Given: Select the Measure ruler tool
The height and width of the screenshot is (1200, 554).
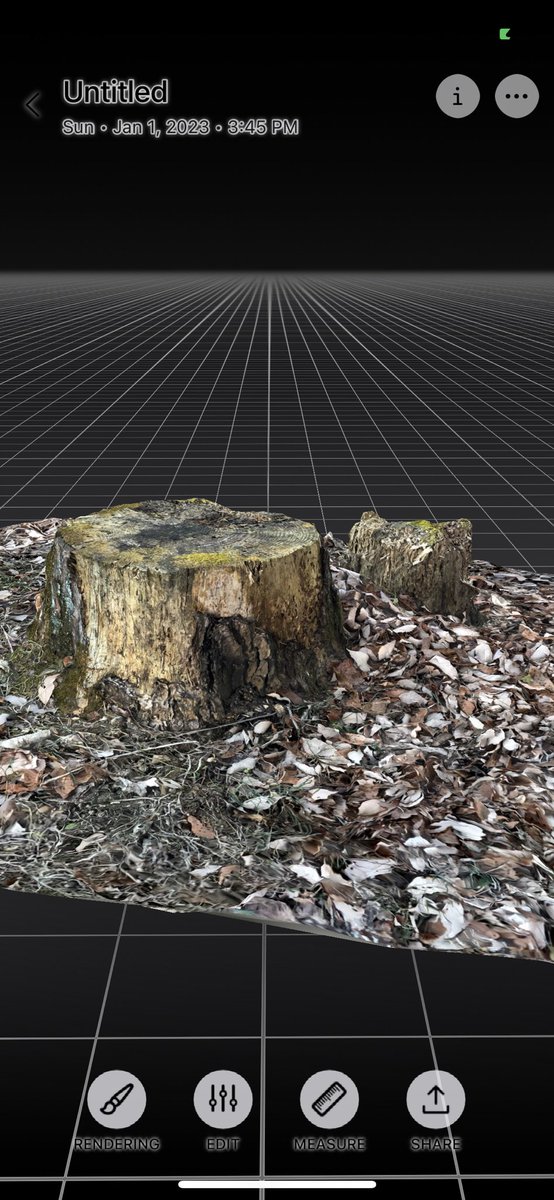Looking at the screenshot, I should pos(329,1100).
